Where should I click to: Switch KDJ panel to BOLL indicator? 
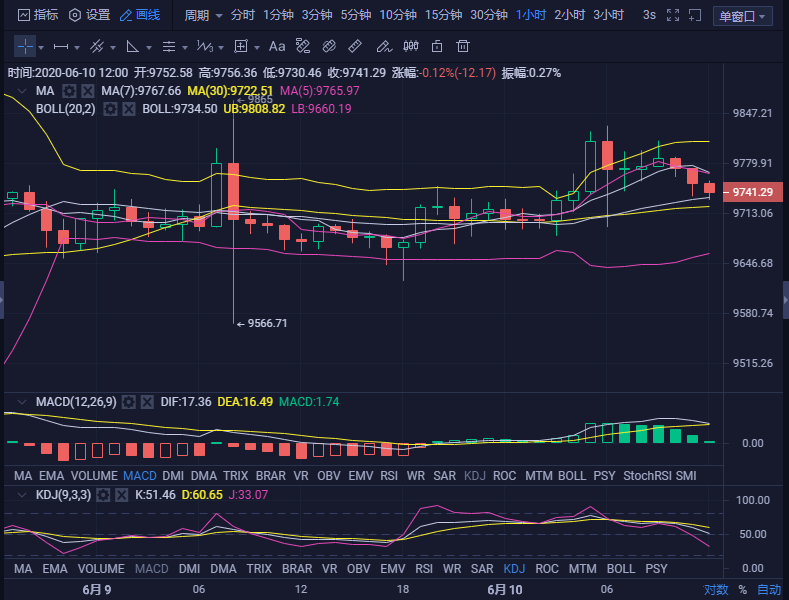click(621, 569)
